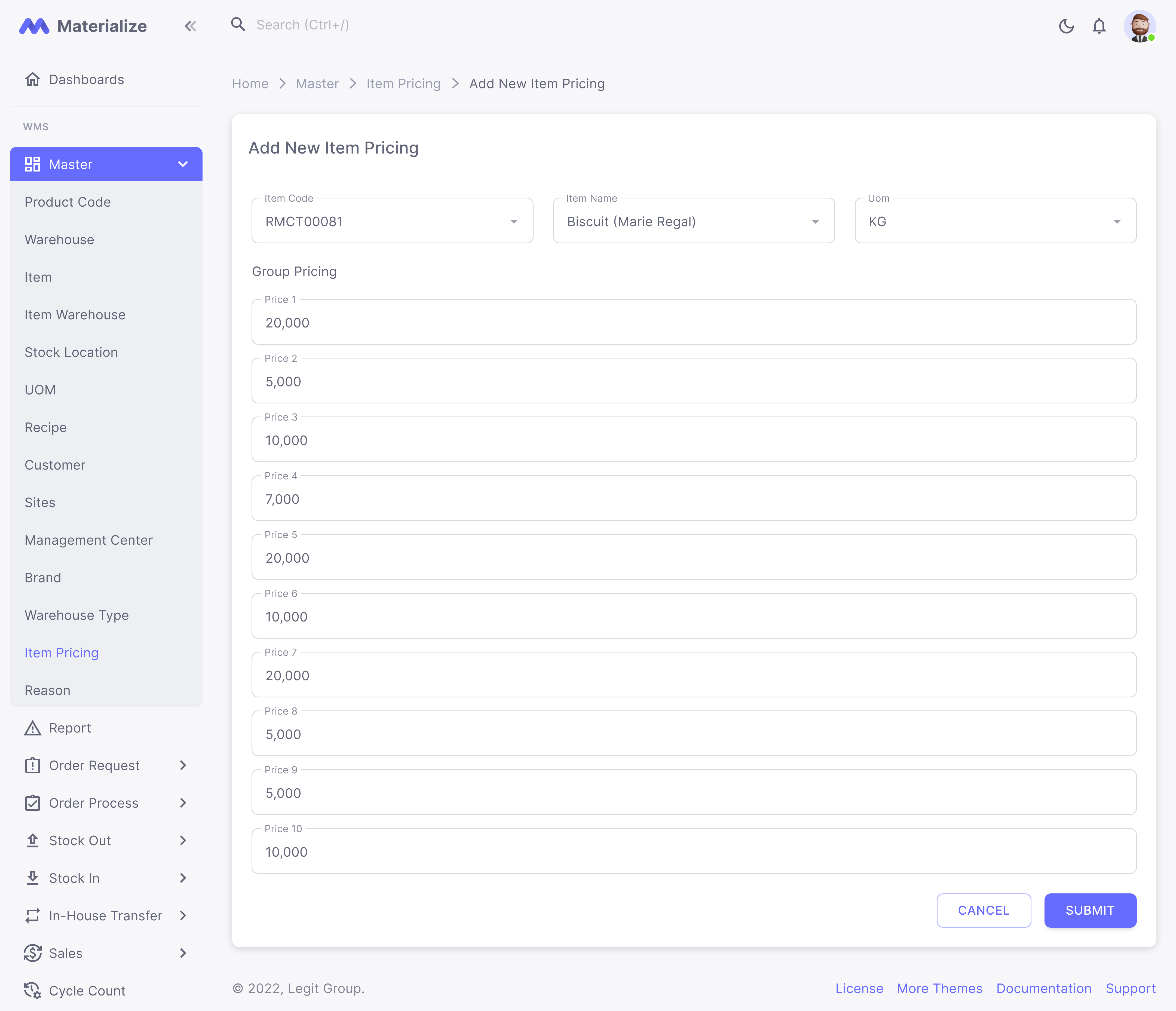The image size is (1176, 1011).
Task: Collapse the sidebar with double-chevron icon
Action: tap(190, 26)
